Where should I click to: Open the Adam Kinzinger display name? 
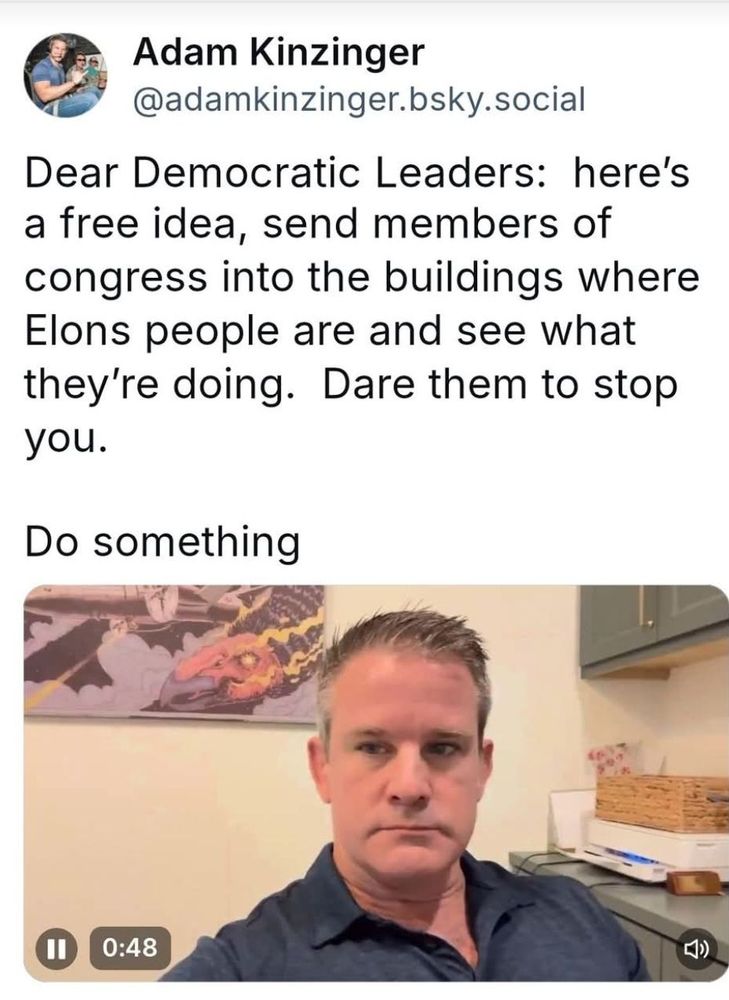[x=278, y=53]
